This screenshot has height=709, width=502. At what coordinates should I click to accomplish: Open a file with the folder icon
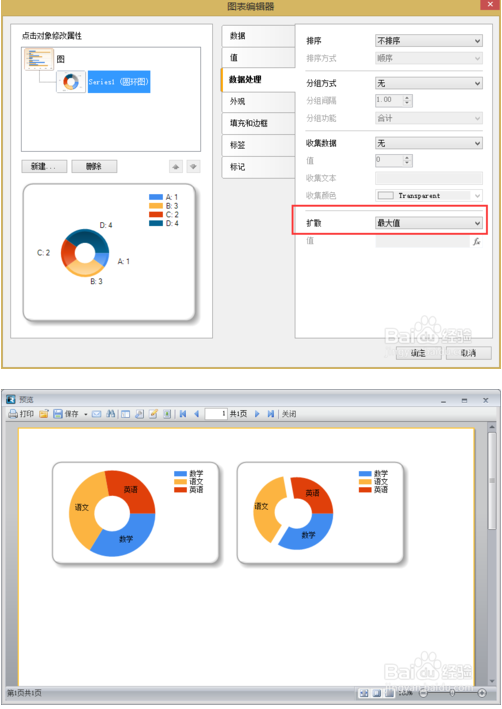pos(43,414)
